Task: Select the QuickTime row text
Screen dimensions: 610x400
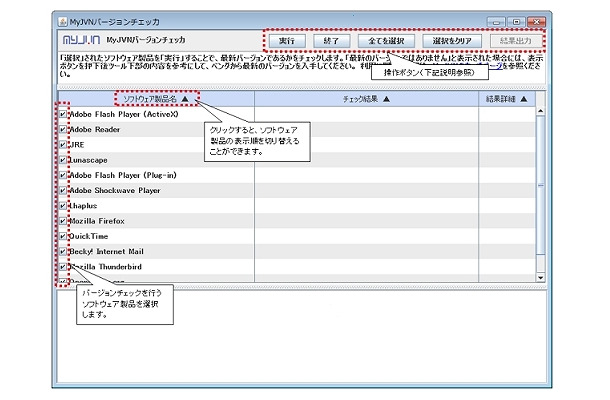Action: click(88, 236)
